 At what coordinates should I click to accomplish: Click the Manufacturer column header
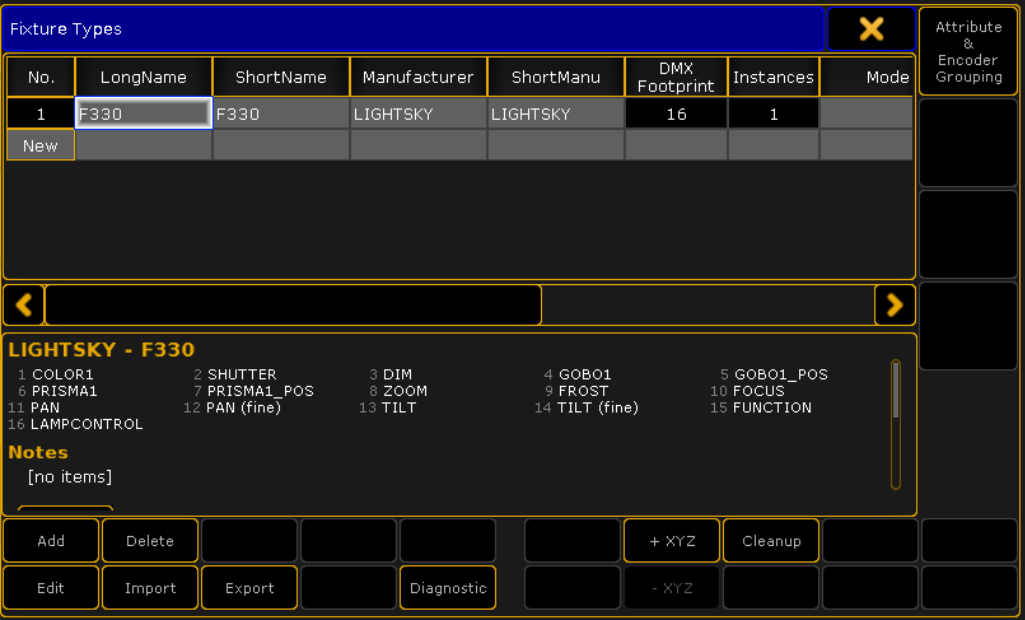(418, 77)
